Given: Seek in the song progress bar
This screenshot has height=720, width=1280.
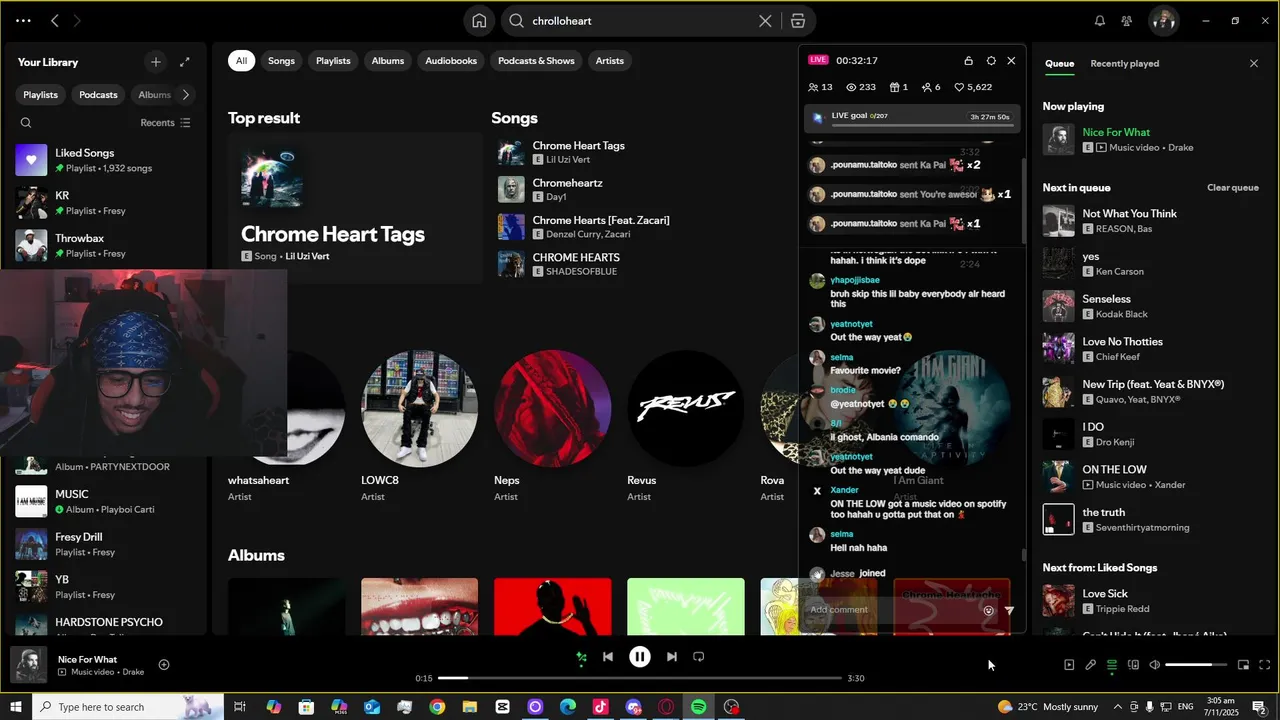Looking at the screenshot, I should (640, 678).
